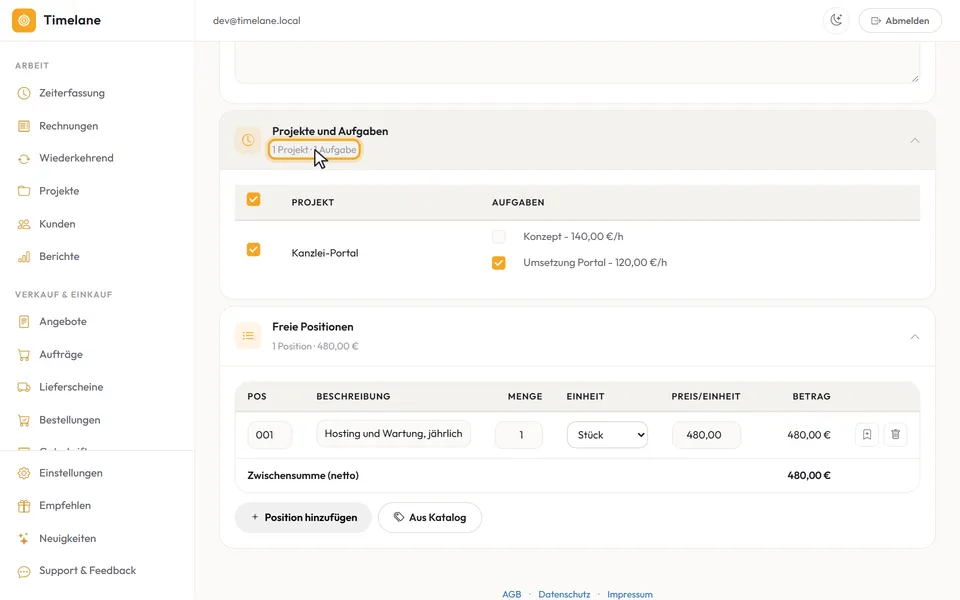
Task: Click the Angebote document icon
Action: pyautogui.click(x=24, y=321)
